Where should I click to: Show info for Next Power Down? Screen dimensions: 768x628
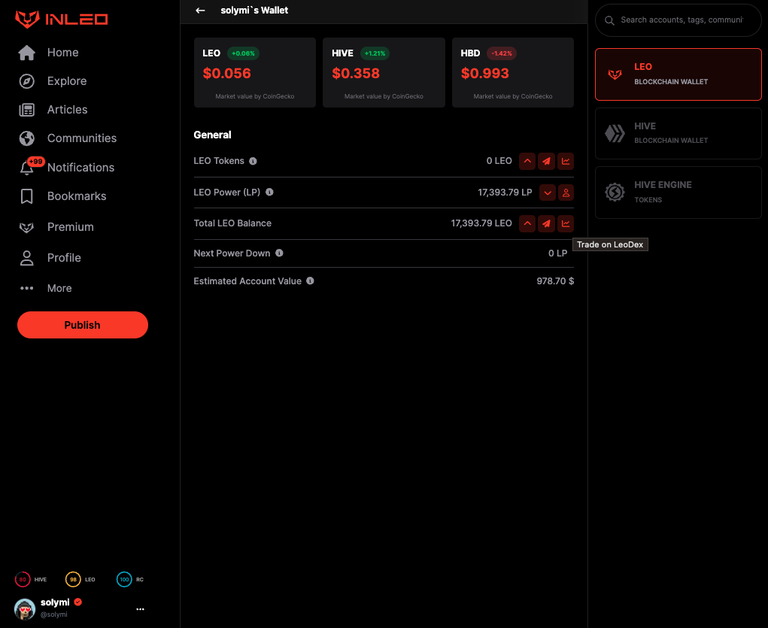click(x=279, y=253)
